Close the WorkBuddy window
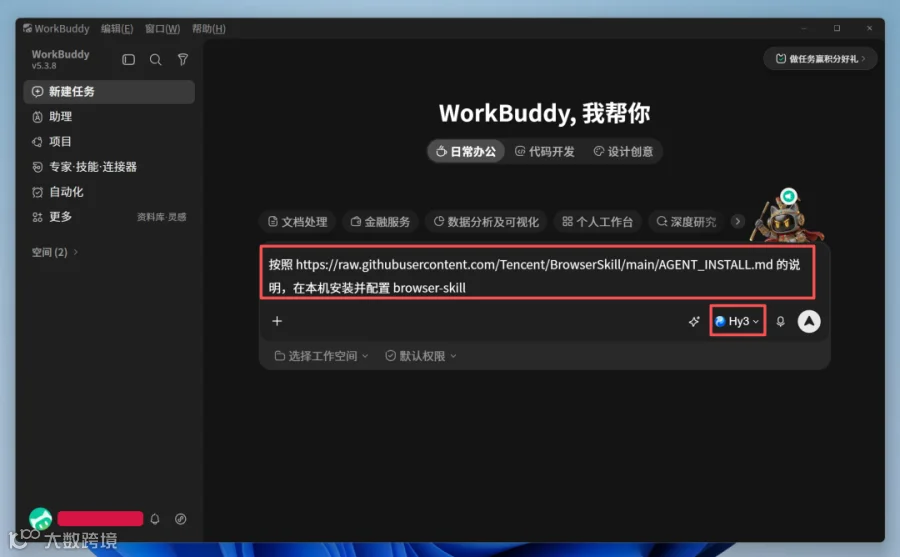 [870, 28]
